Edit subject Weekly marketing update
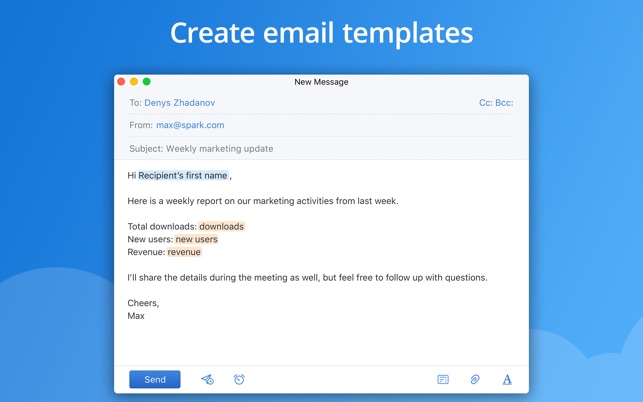This screenshot has width=643, height=402. pyautogui.click(x=219, y=148)
